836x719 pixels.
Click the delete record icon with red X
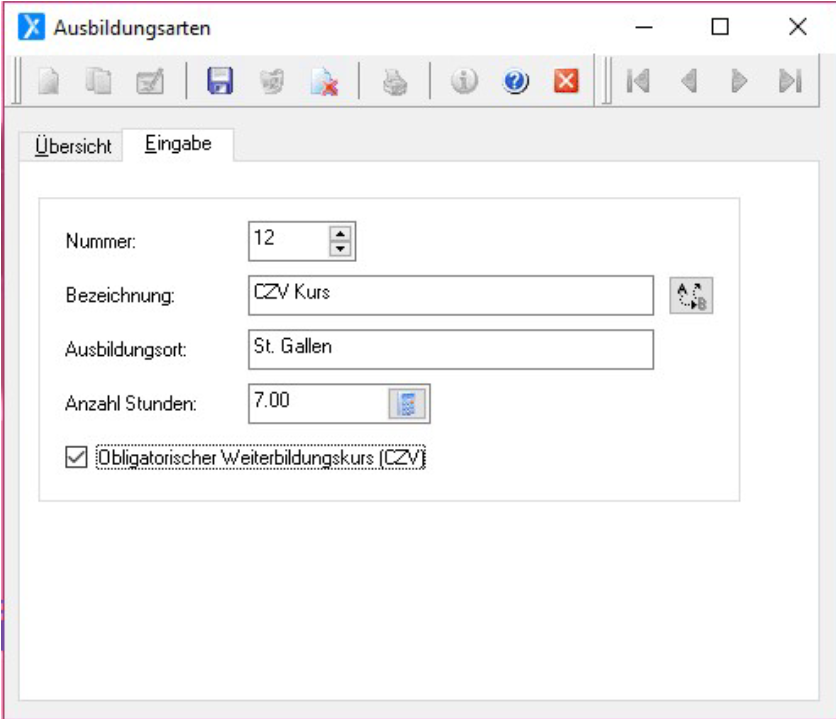(325, 83)
